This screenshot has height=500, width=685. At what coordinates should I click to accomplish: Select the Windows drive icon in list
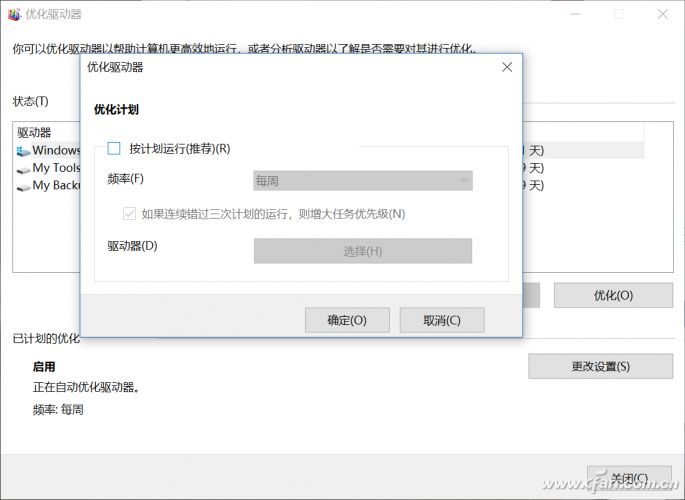point(23,151)
